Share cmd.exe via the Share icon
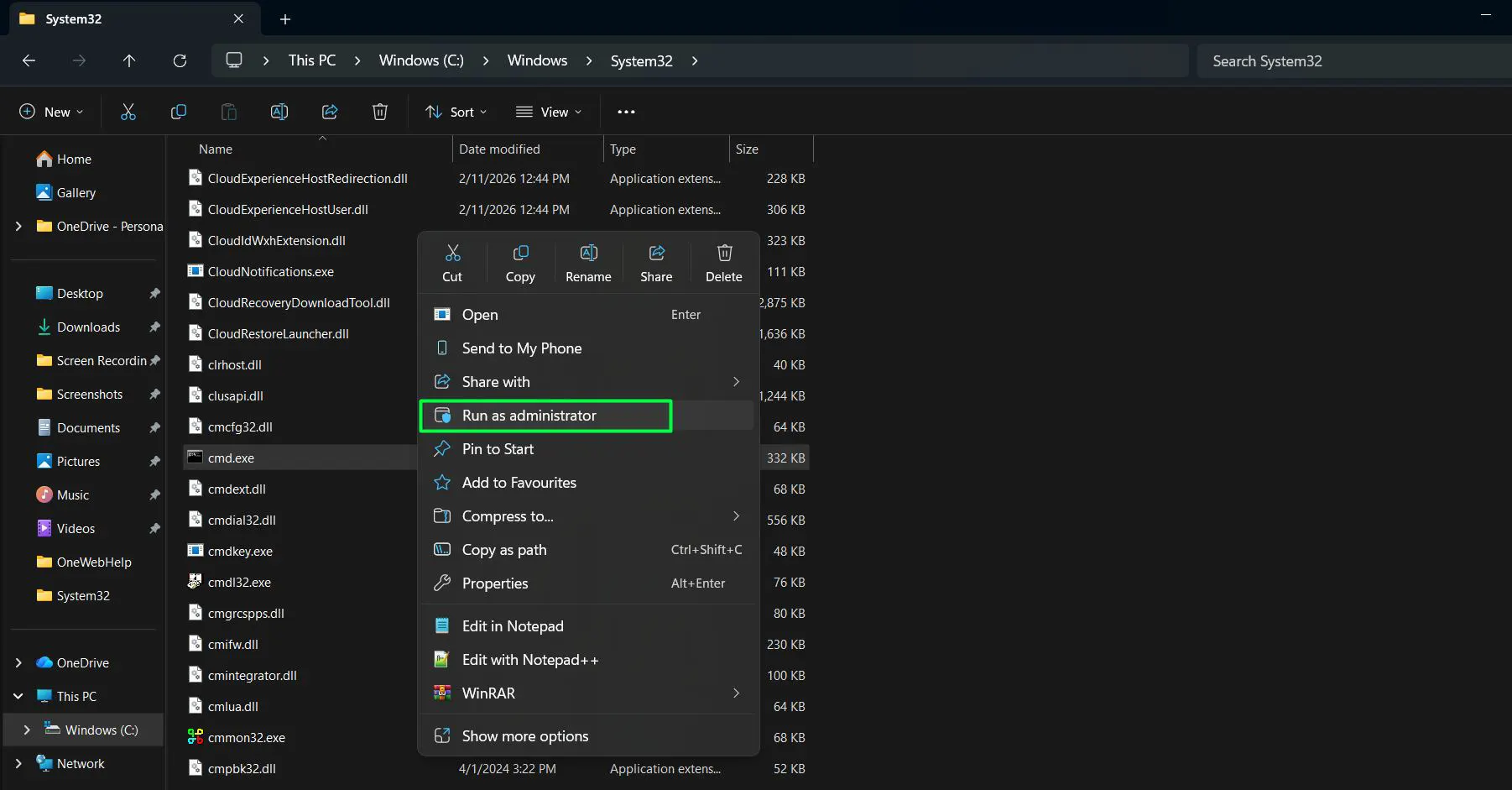This screenshot has width=1512, height=790. 656,262
